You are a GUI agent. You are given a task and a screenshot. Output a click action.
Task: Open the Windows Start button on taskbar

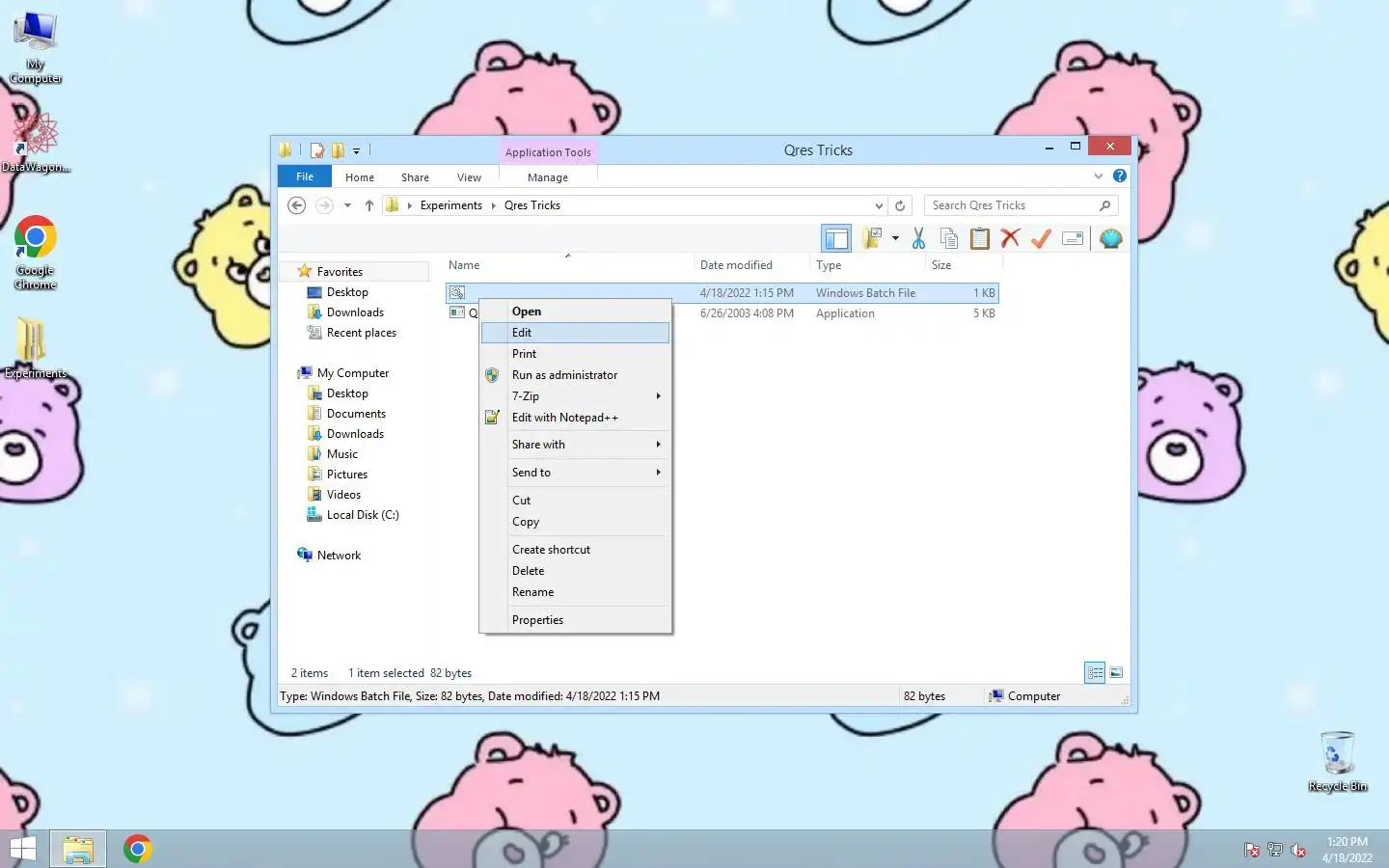point(22,849)
